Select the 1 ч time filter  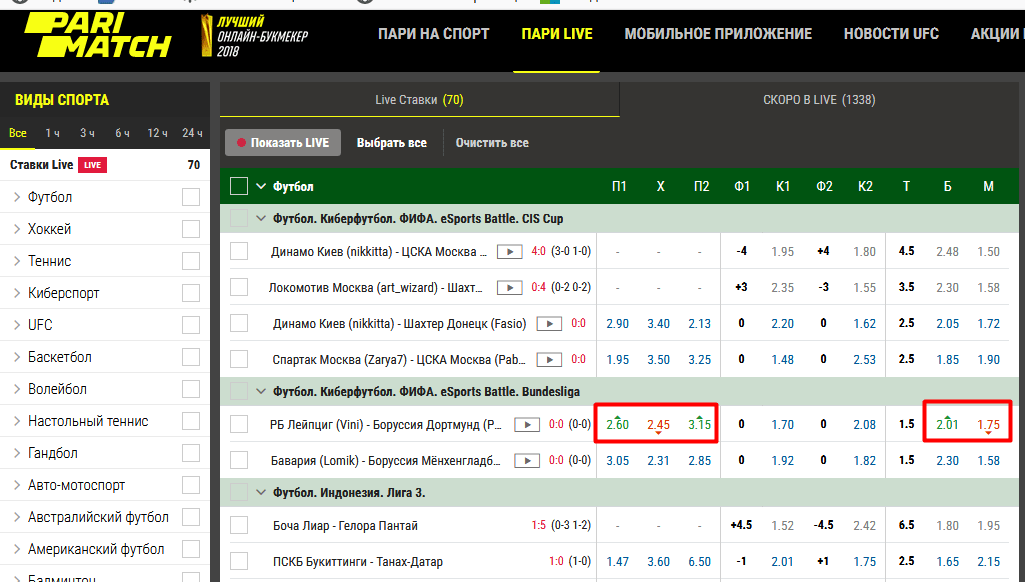(x=52, y=133)
